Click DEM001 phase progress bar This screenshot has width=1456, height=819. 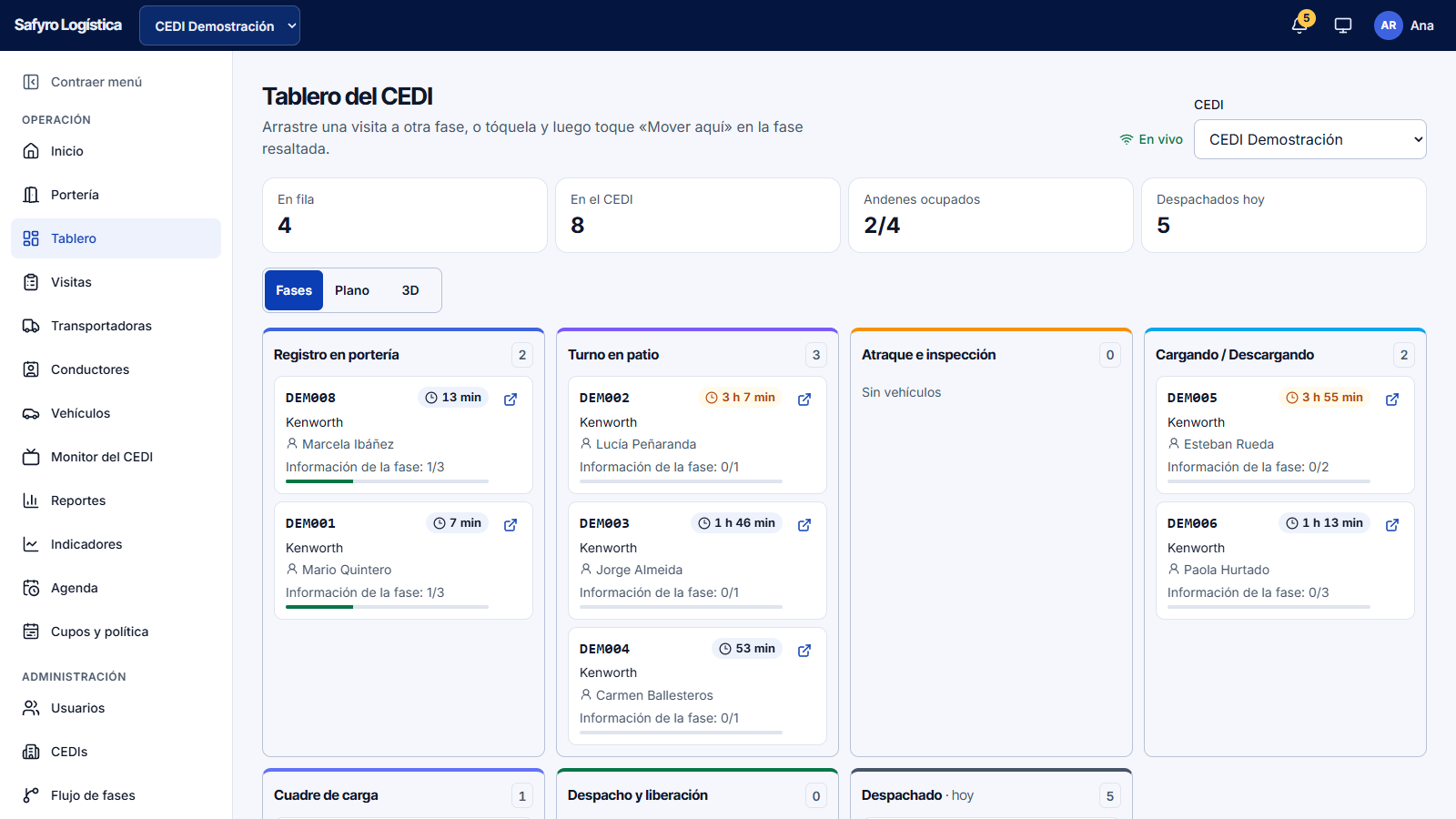coord(387,607)
